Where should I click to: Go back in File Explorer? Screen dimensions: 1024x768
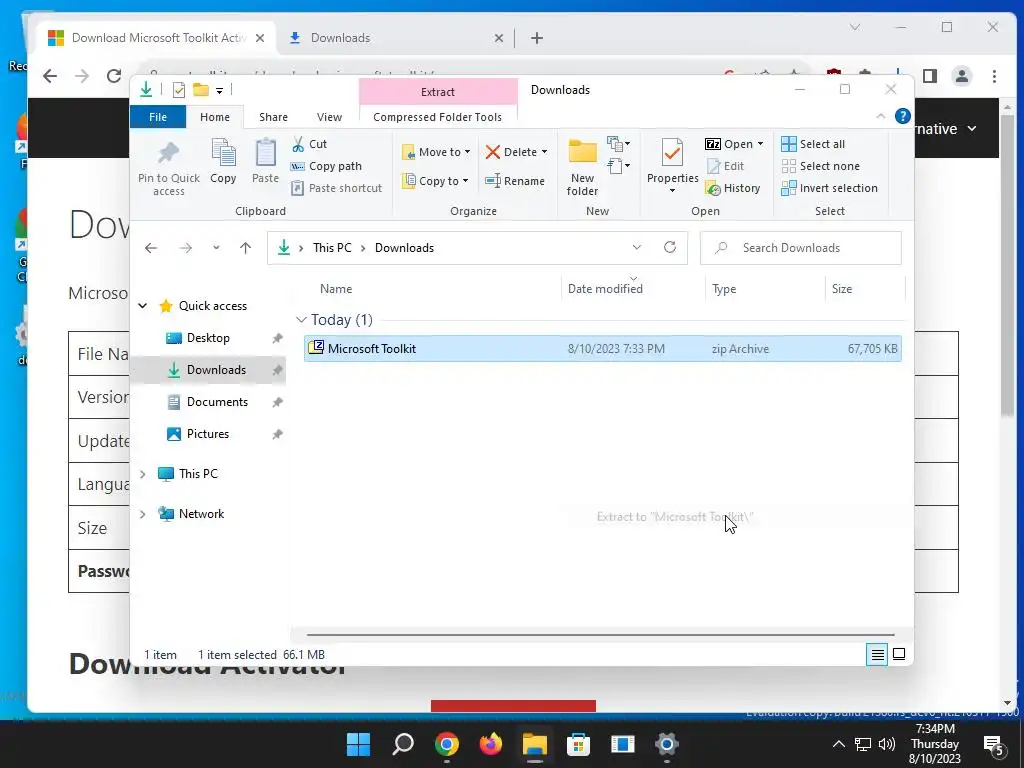point(151,248)
